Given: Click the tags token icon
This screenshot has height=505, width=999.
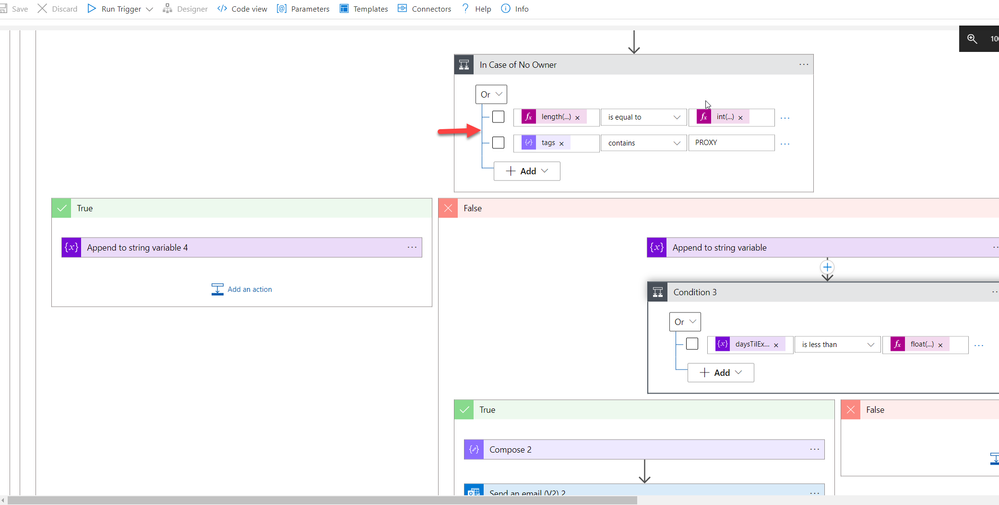Looking at the screenshot, I should (x=529, y=143).
